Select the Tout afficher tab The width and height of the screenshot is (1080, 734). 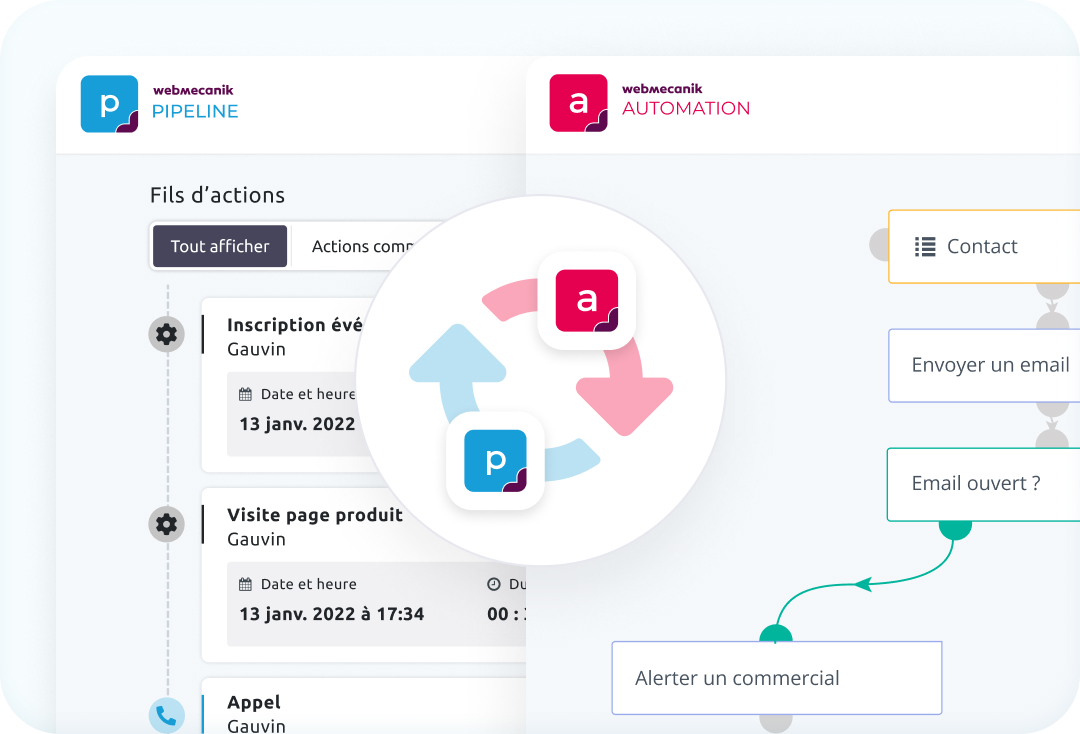[x=220, y=246]
